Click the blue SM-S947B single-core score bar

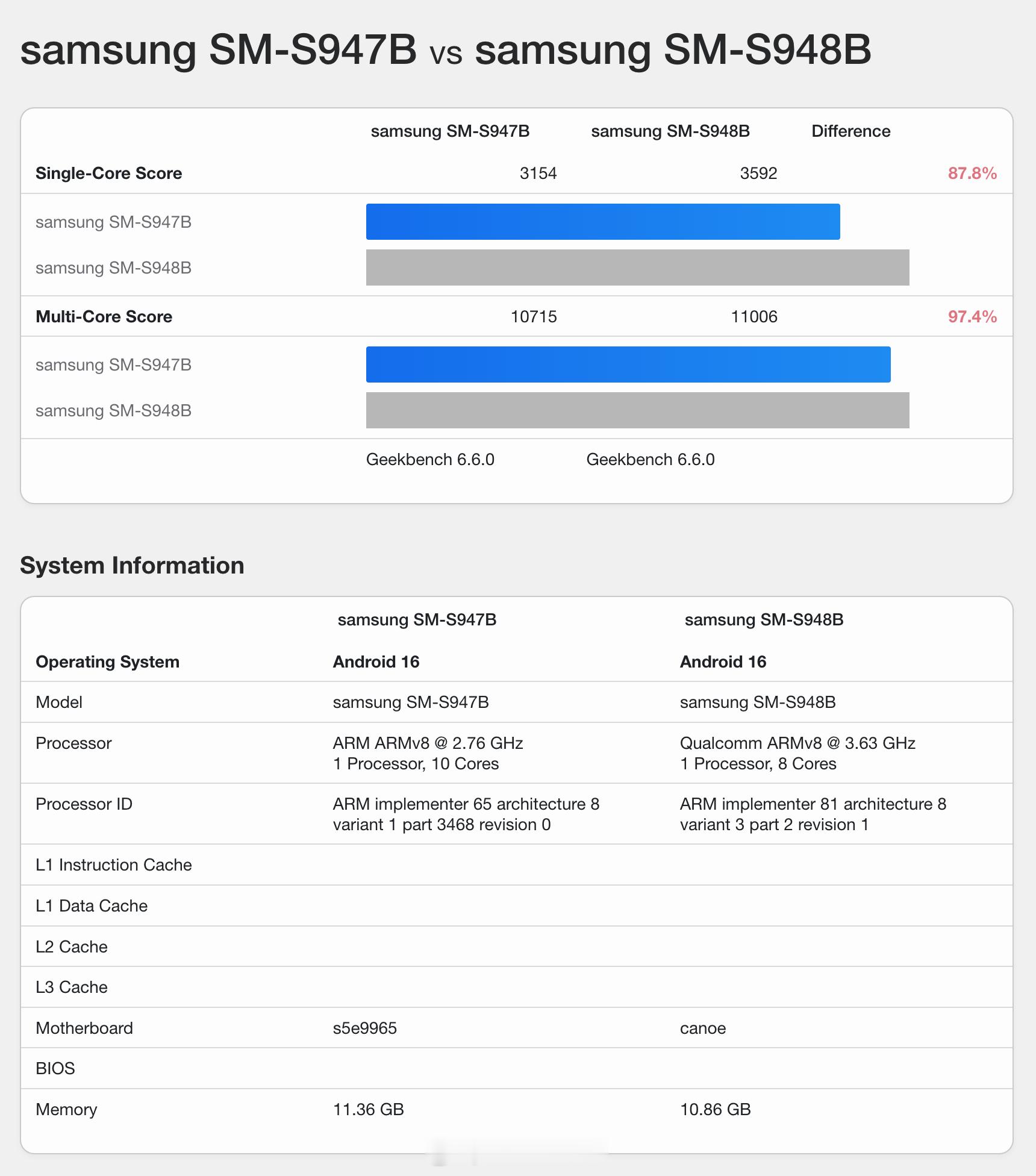tap(603, 222)
